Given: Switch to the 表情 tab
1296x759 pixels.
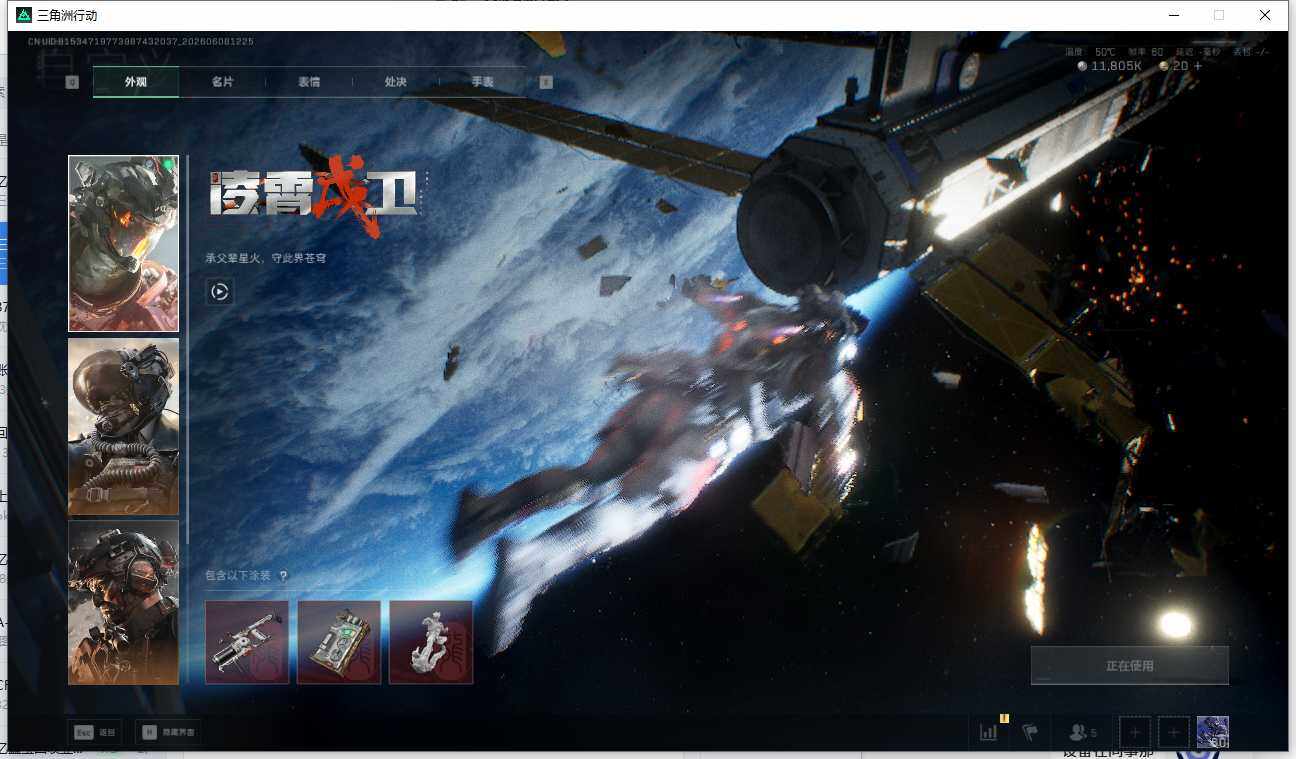Looking at the screenshot, I should pyautogui.click(x=309, y=82).
